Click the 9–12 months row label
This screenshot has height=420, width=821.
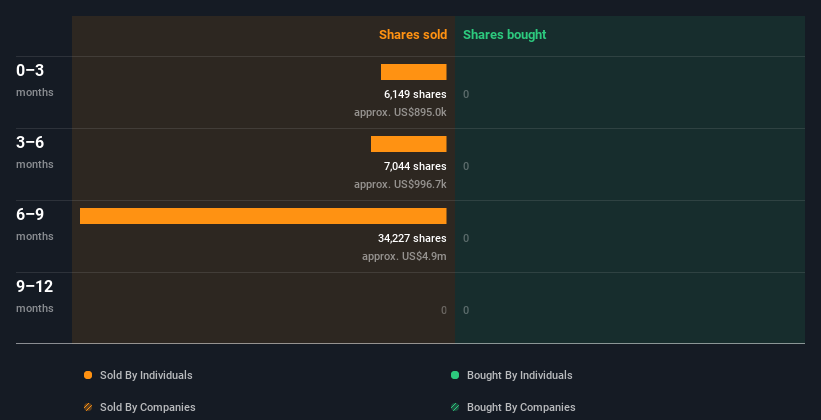pos(35,296)
